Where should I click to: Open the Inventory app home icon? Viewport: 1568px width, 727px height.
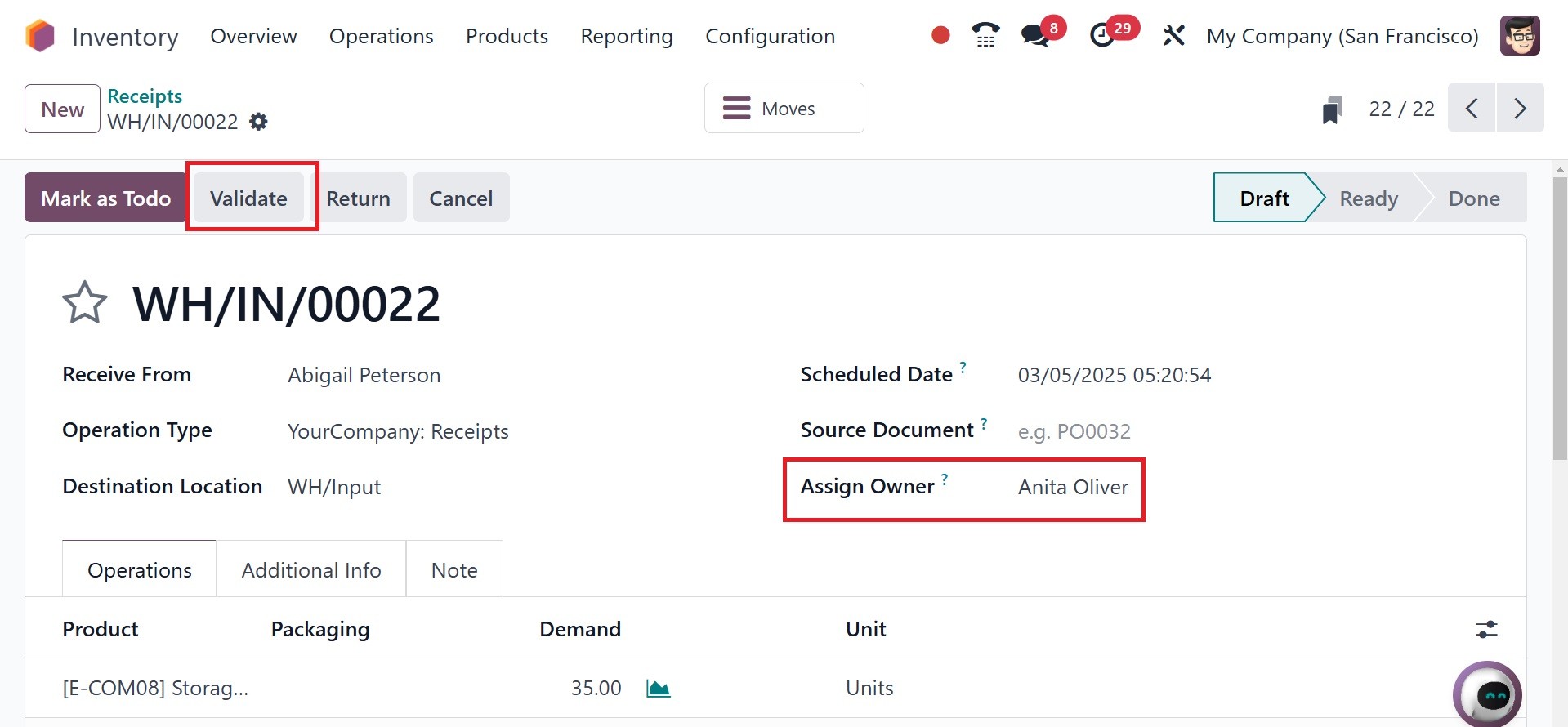coord(40,36)
